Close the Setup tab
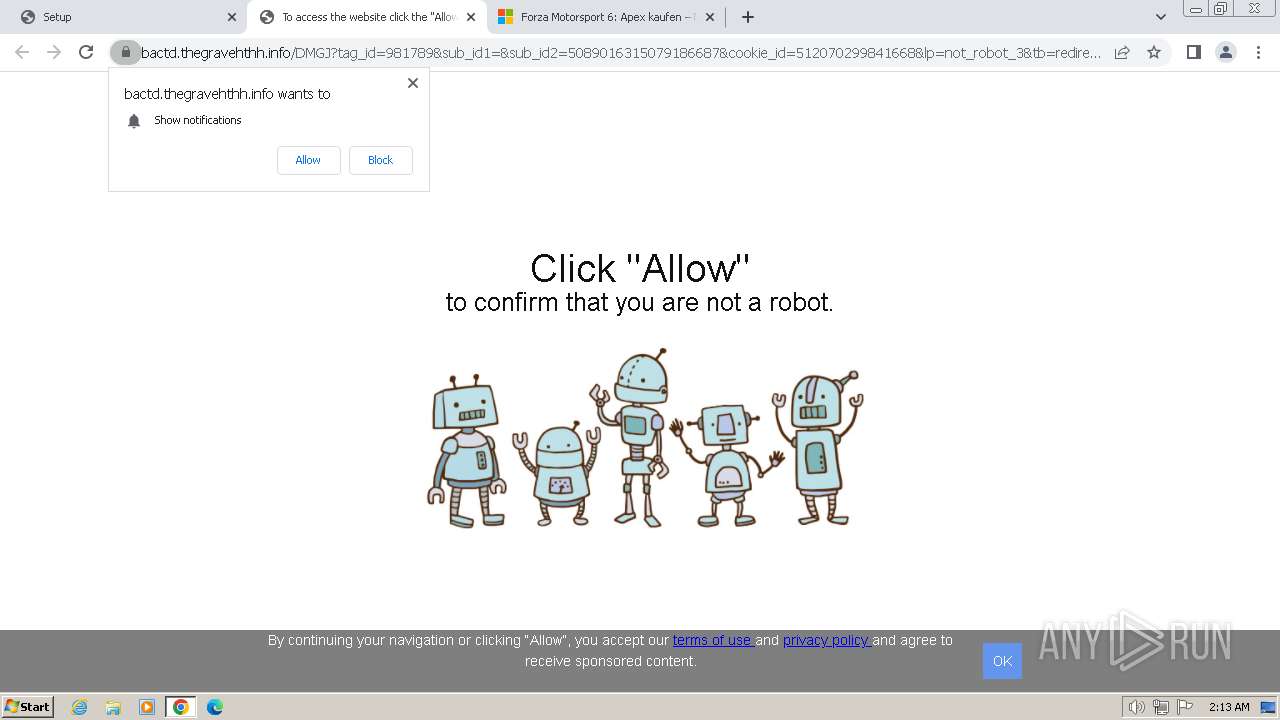1280x720 pixels. 232,17
